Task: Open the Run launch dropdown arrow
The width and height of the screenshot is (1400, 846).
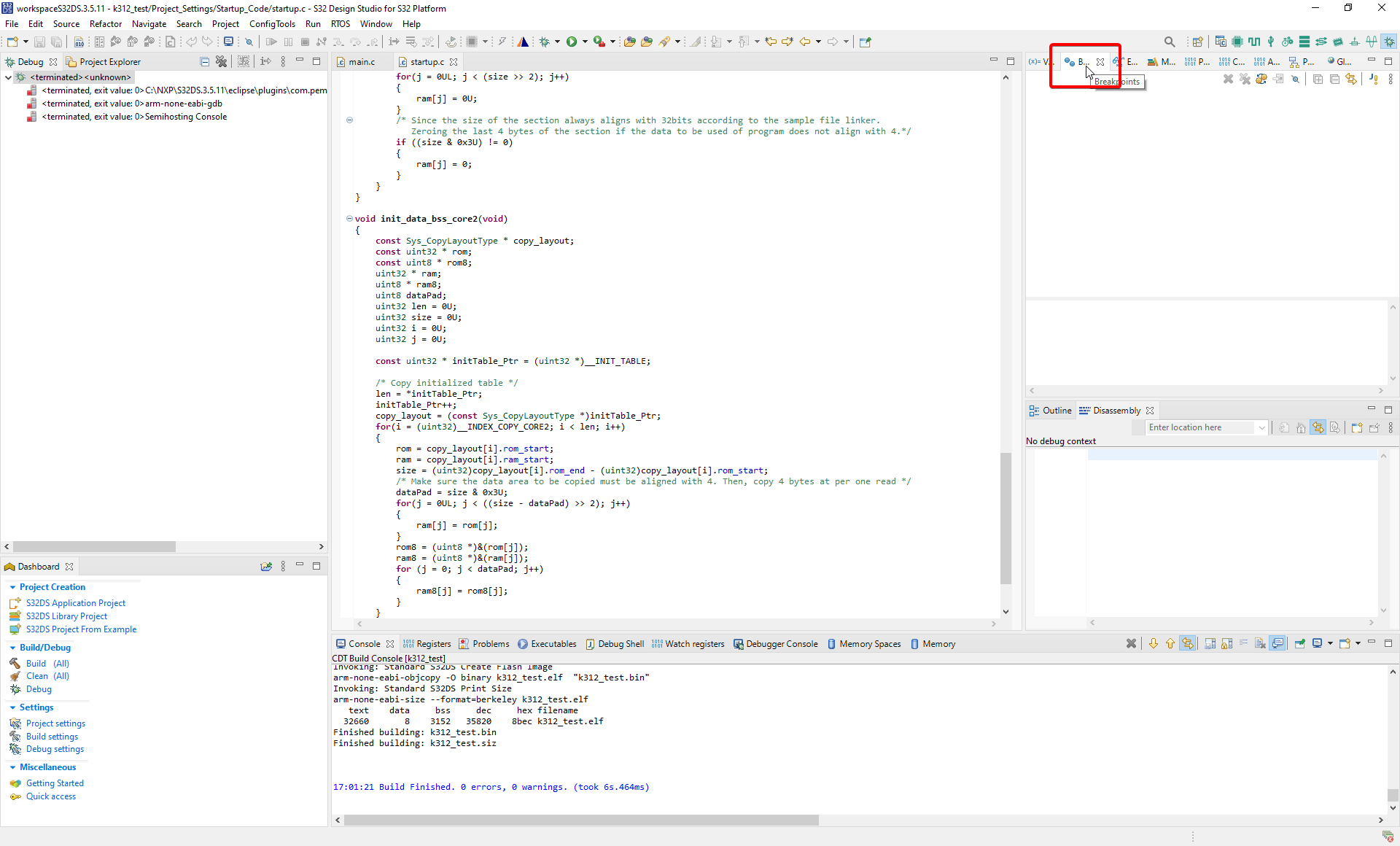Action: click(585, 42)
